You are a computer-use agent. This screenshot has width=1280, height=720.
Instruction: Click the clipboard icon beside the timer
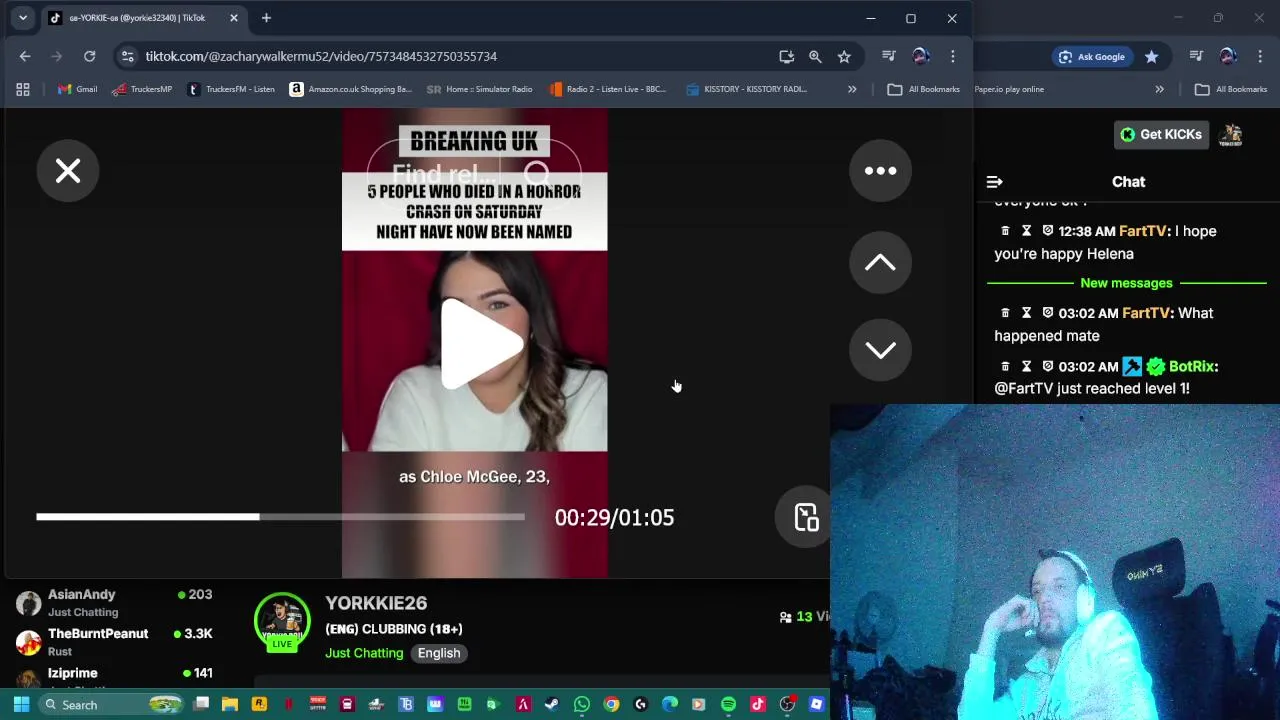806,517
